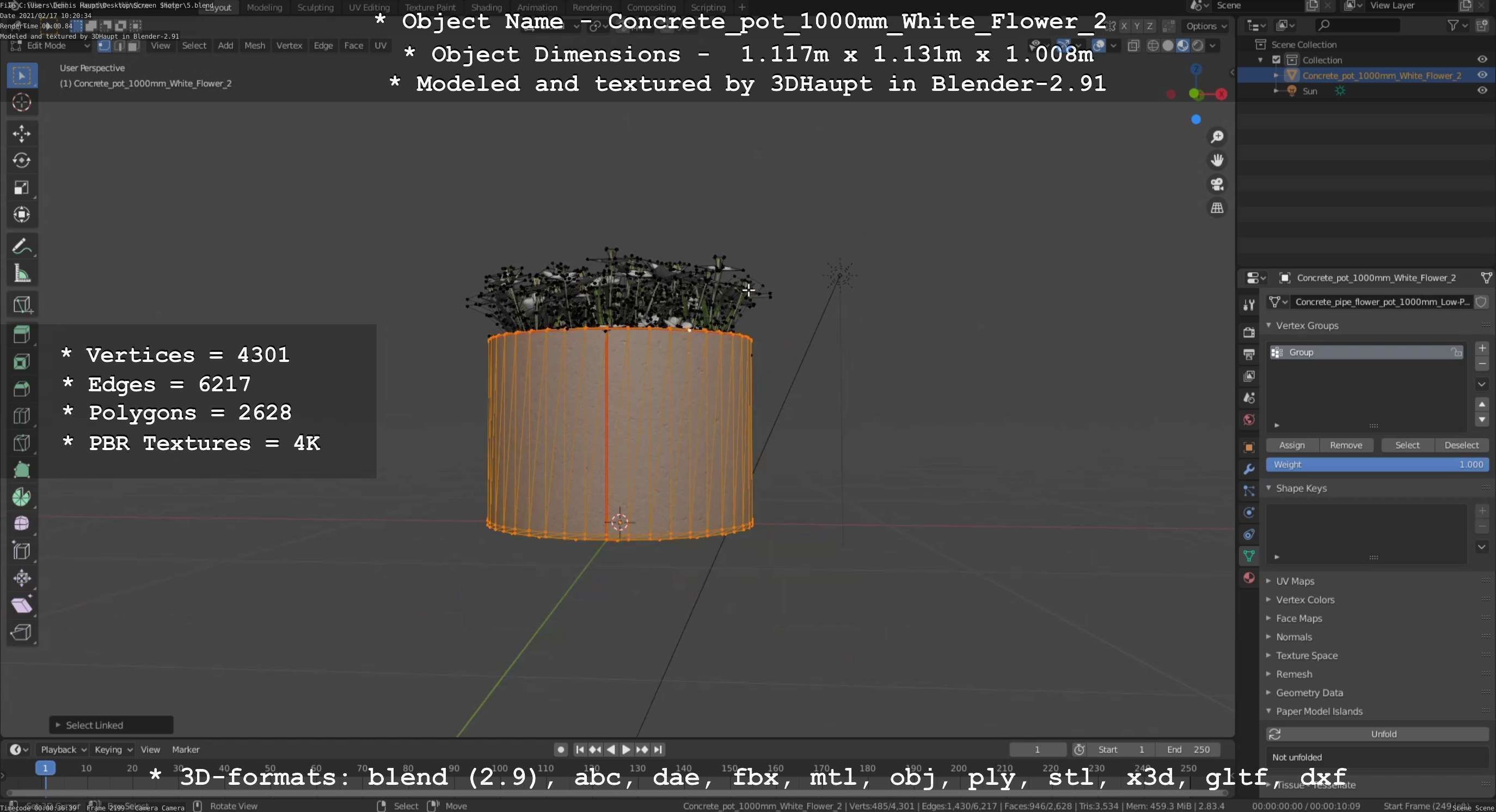Click the Assign button
This screenshot has width=1496, height=812.
click(1292, 445)
